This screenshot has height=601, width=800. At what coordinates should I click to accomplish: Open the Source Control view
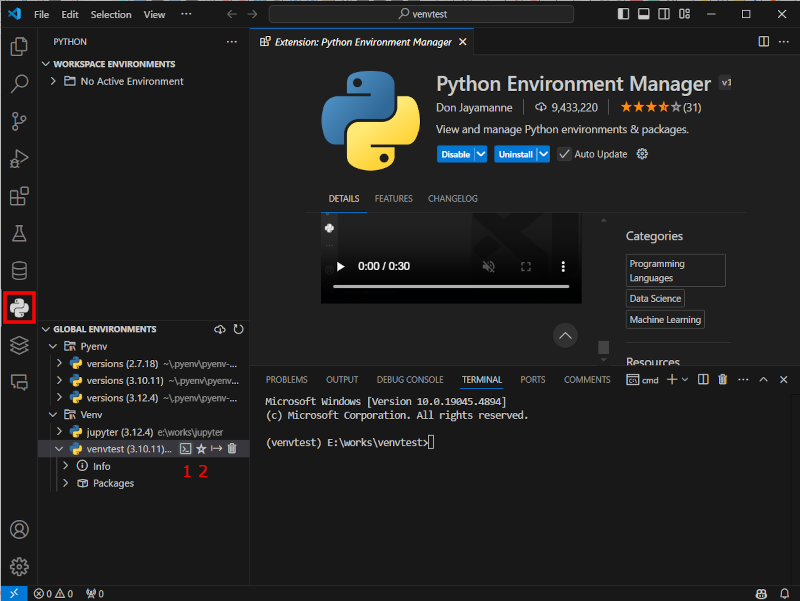(x=19, y=121)
